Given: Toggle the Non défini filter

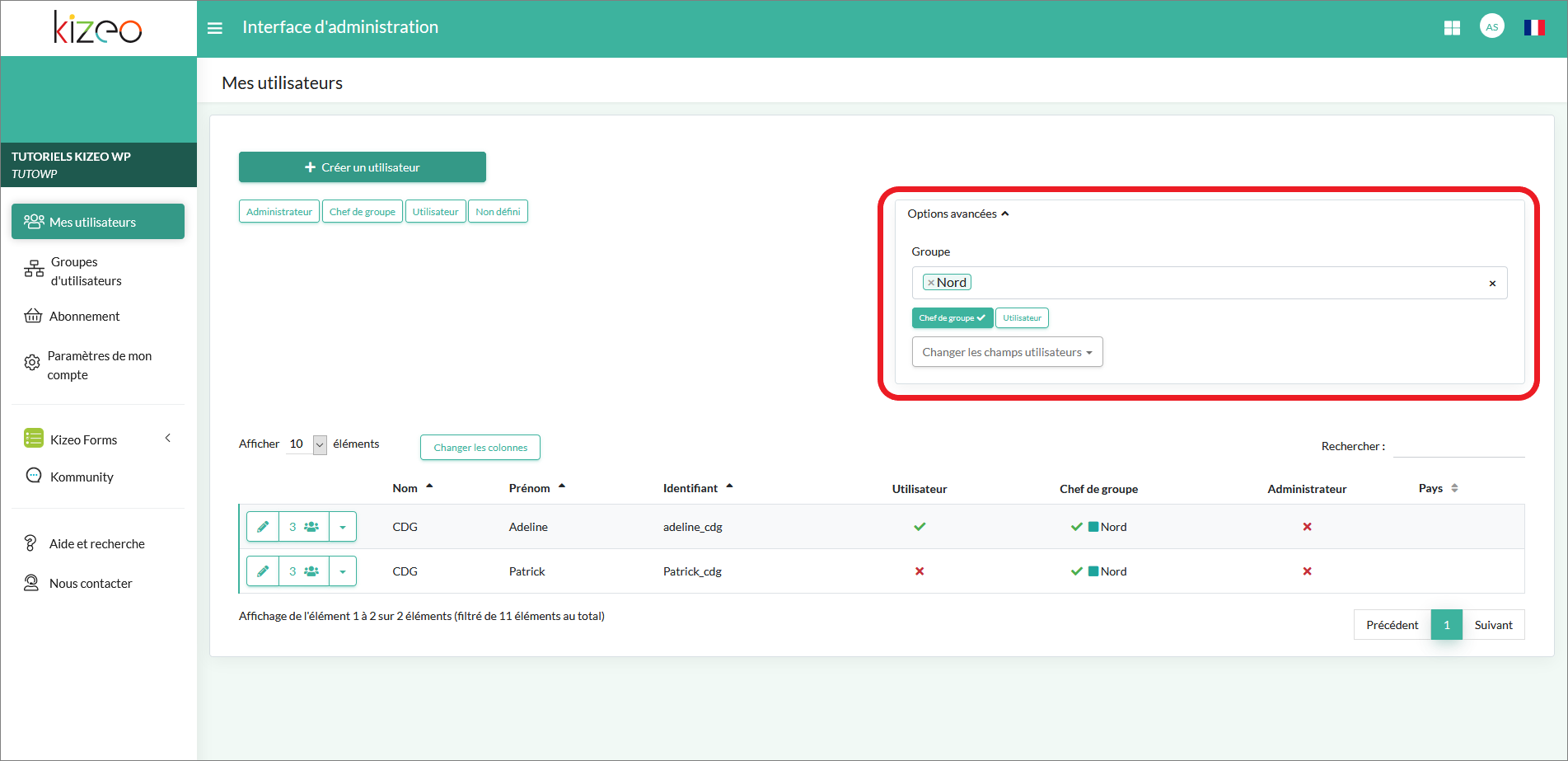Looking at the screenshot, I should click(x=498, y=212).
